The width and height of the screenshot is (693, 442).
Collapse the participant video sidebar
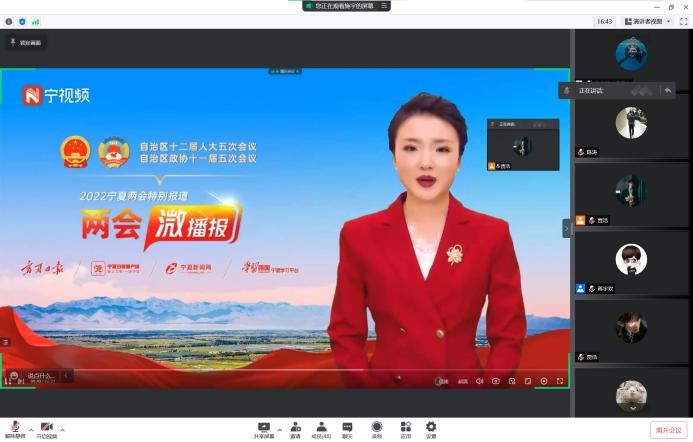(x=567, y=228)
